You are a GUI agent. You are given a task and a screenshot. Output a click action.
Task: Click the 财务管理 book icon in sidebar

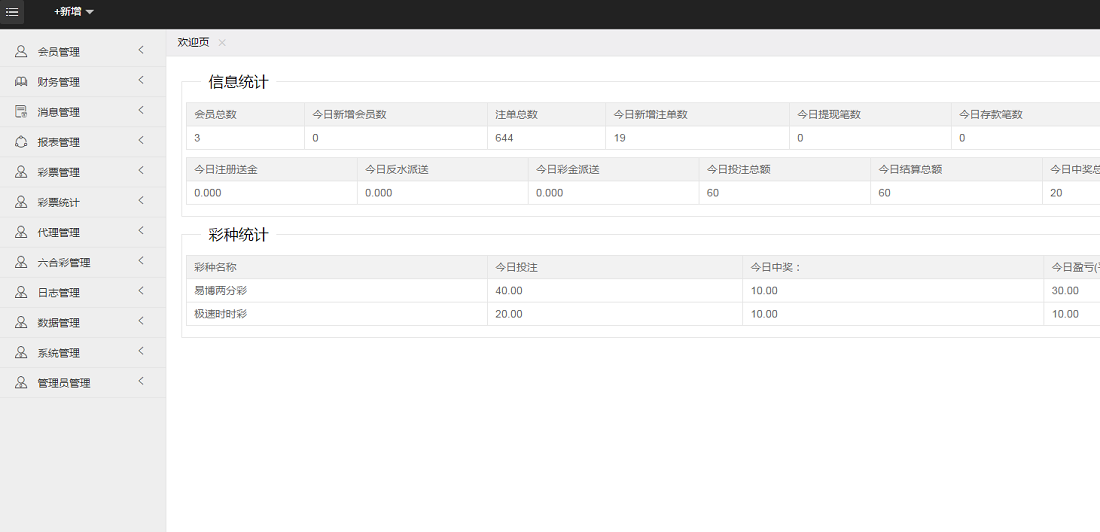pos(21,82)
